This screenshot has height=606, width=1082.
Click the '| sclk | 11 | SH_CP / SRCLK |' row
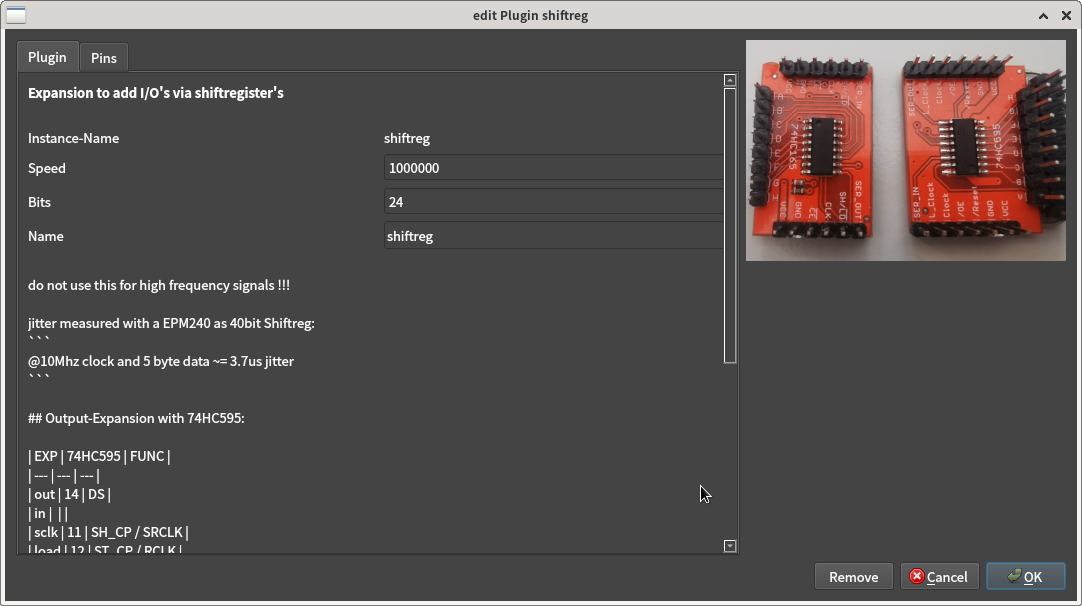click(x=108, y=532)
